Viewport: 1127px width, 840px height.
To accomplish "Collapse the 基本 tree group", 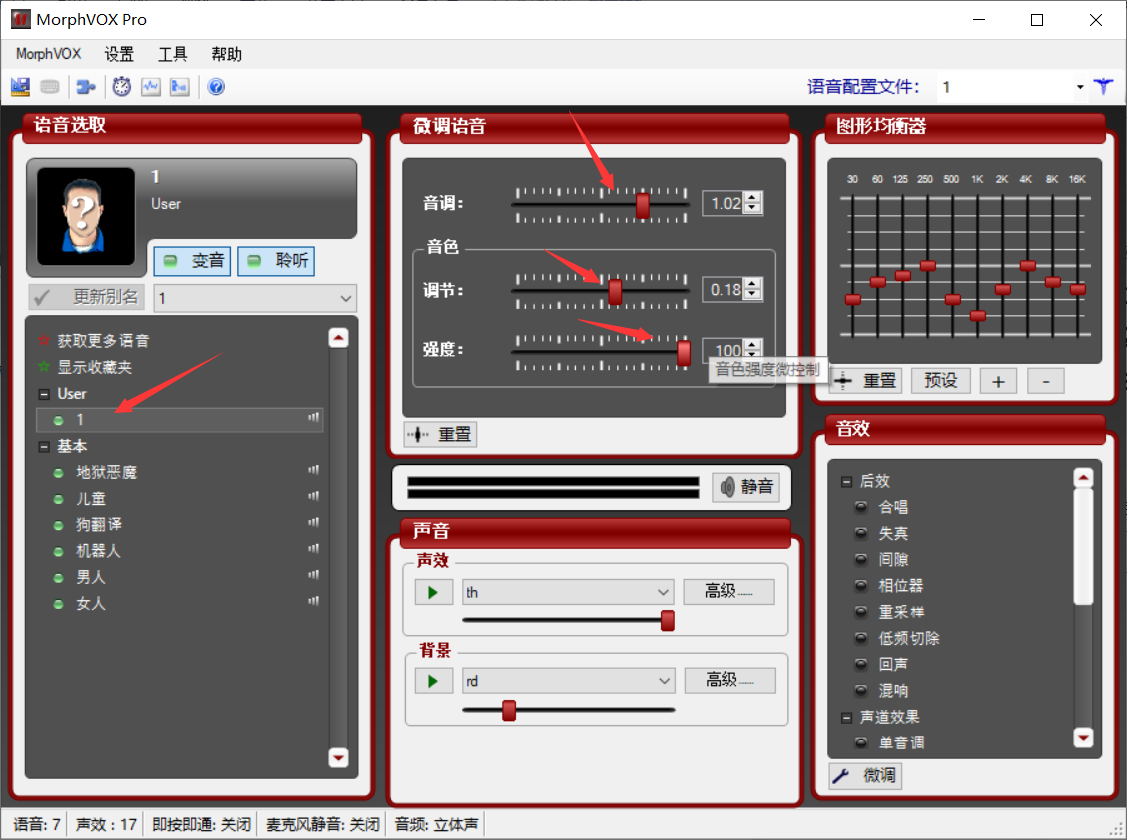I will point(44,447).
